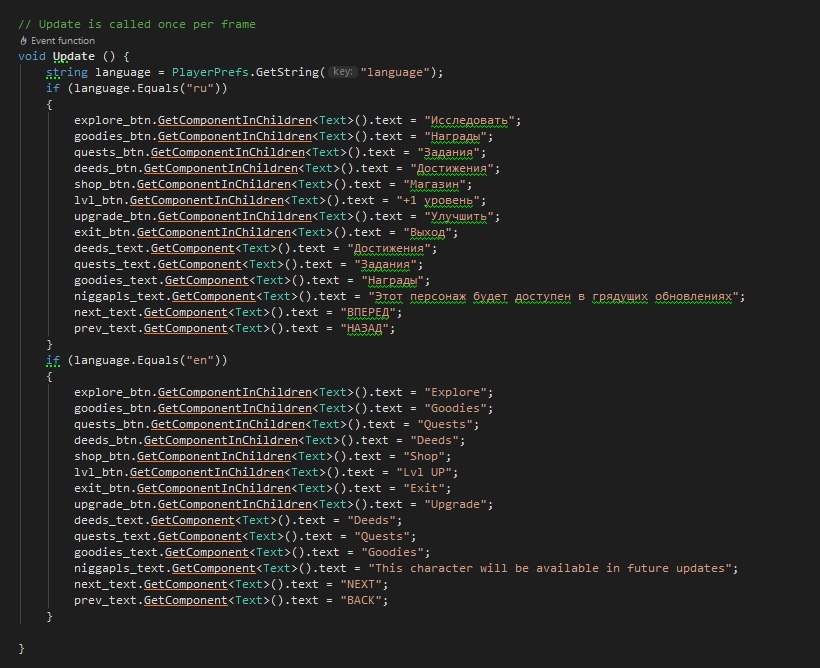
Task: Click the string "ВПЕРЕД"
Action: (x=368, y=312)
